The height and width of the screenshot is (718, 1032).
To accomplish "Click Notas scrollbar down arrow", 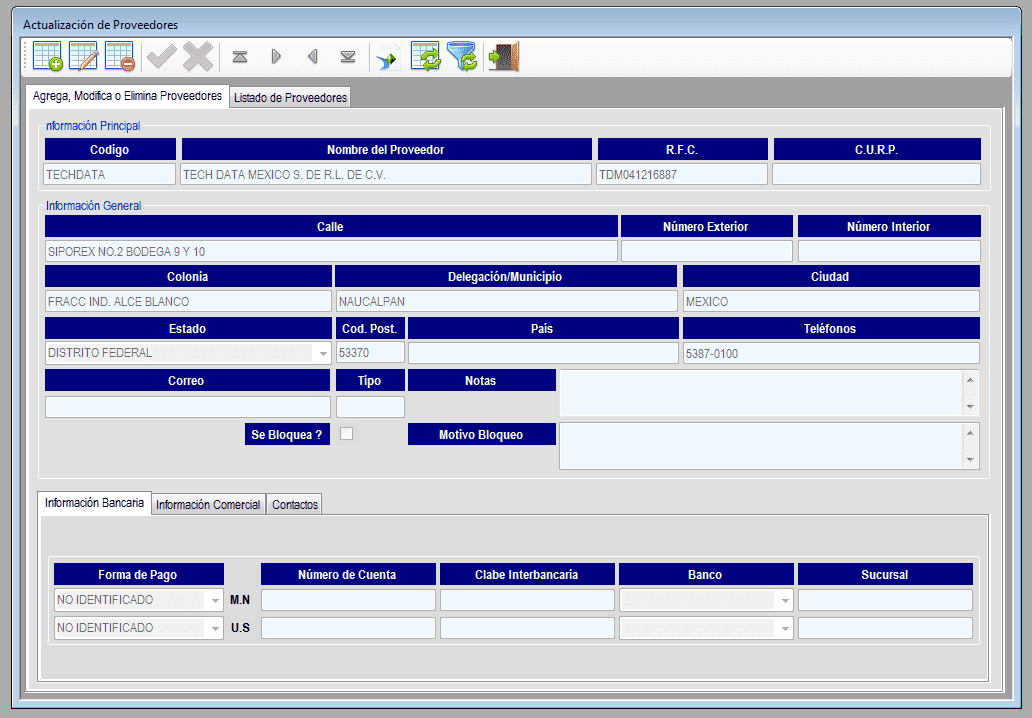I will 970,407.
